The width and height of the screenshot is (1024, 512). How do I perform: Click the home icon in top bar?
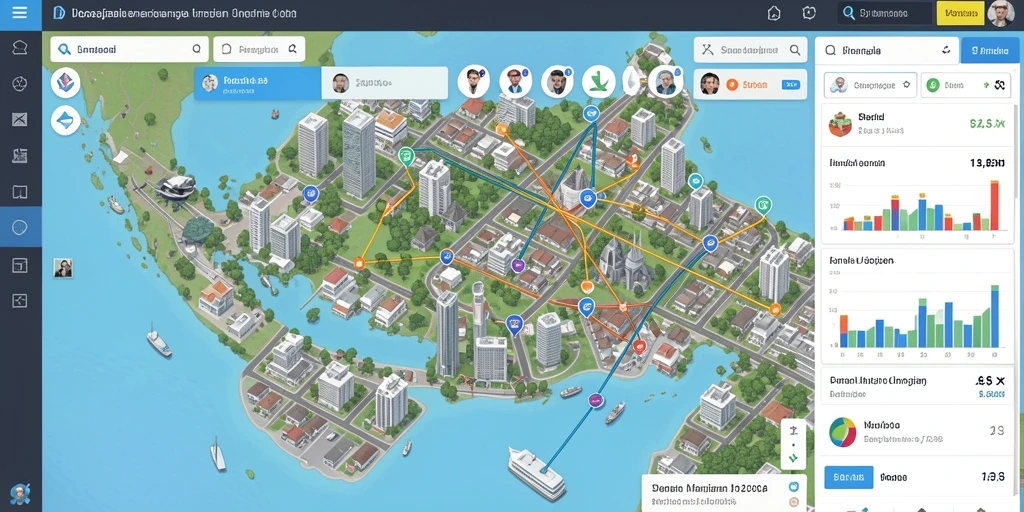tap(774, 13)
